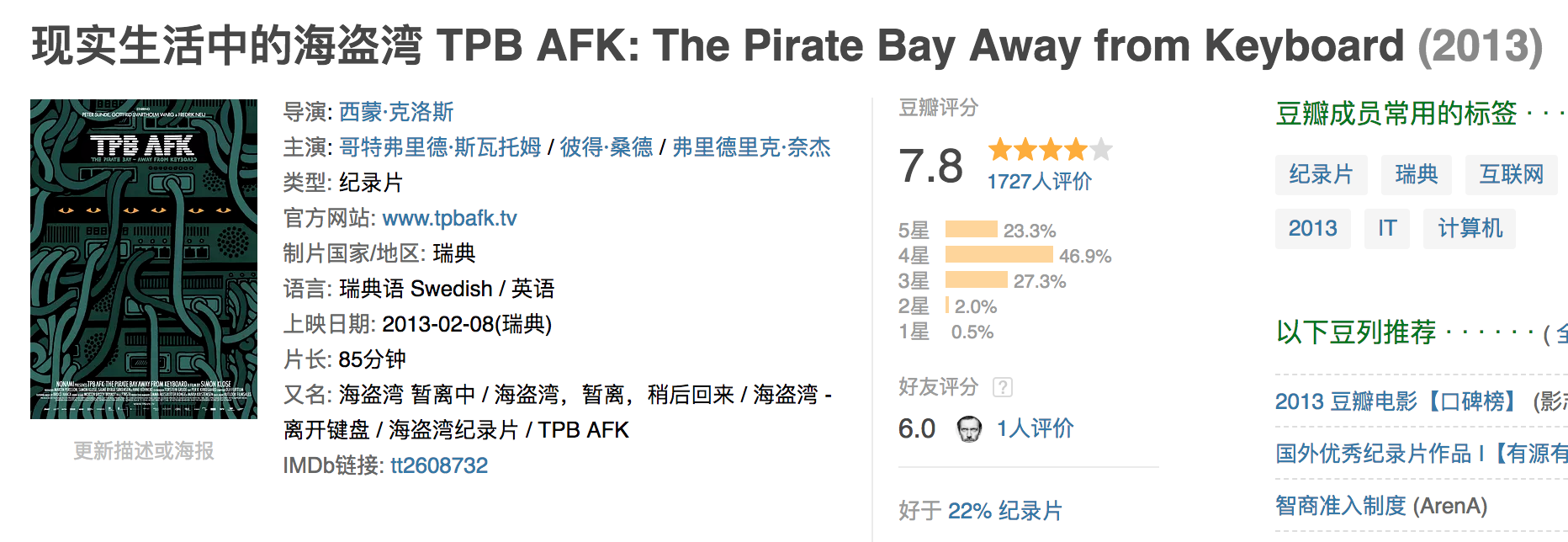Select the 互联网 tag
The image size is (1568, 542).
point(1512,175)
